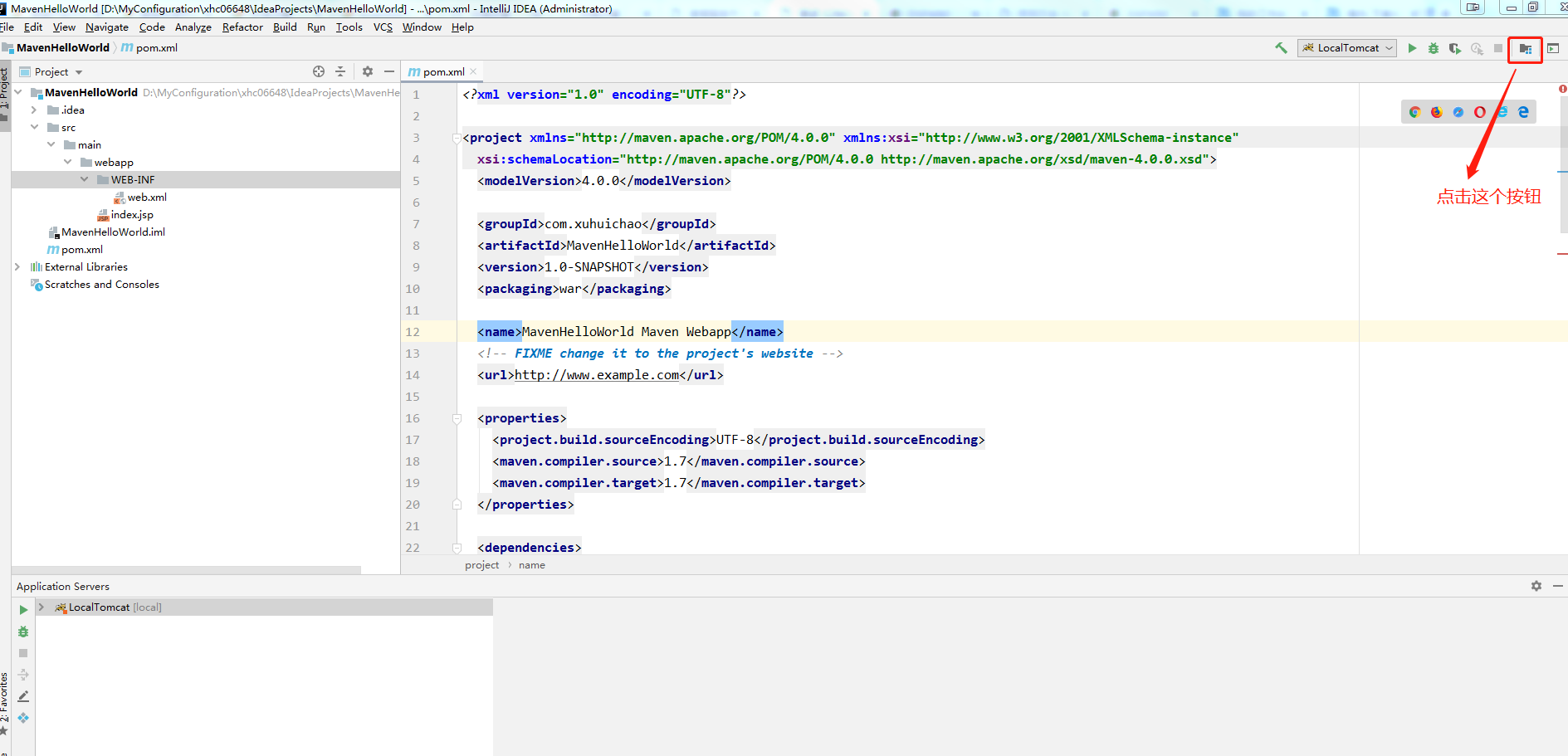1568x756 pixels.
Task: Run LocalTomcat with the top toolbar play button
Action: click(x=1412, y=48)
